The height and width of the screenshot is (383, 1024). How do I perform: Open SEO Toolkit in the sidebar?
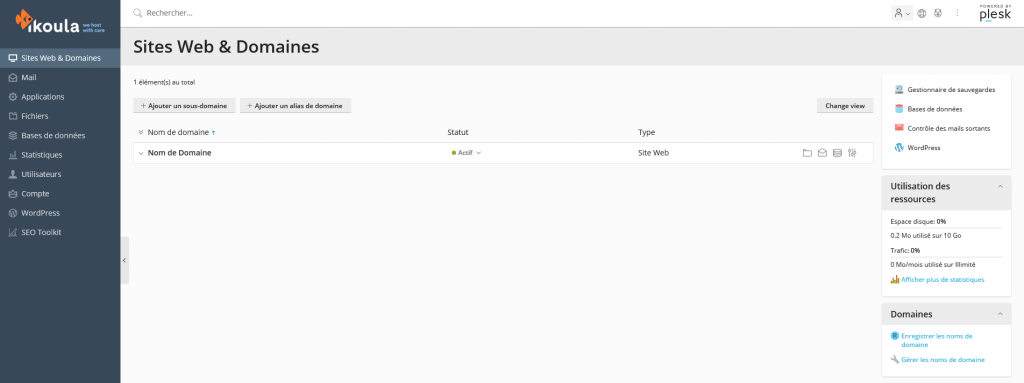pyautogui.click(x=60, y=232)
